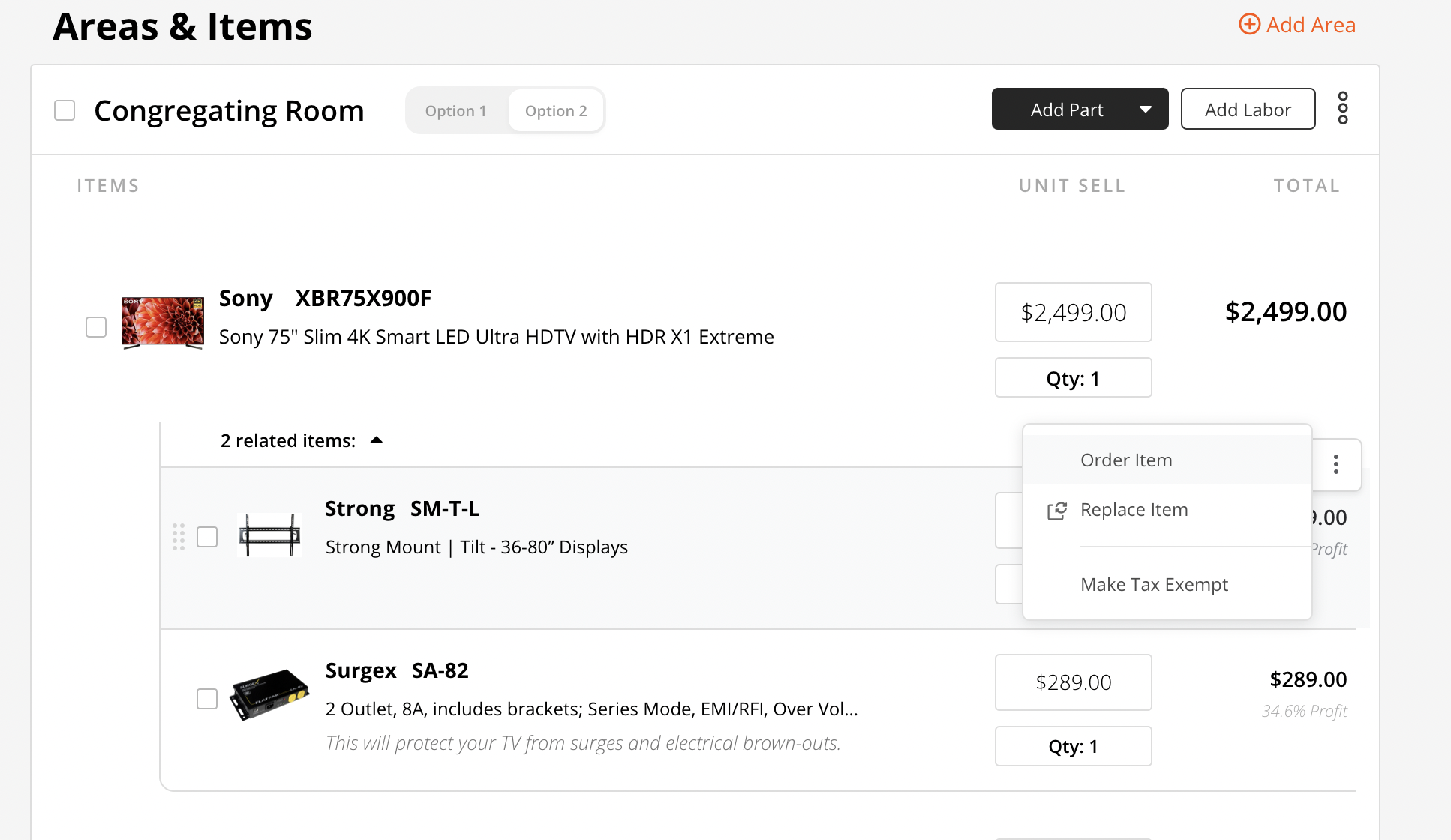Select the Sony XBR75X900F item checkbox

[96, 327]
